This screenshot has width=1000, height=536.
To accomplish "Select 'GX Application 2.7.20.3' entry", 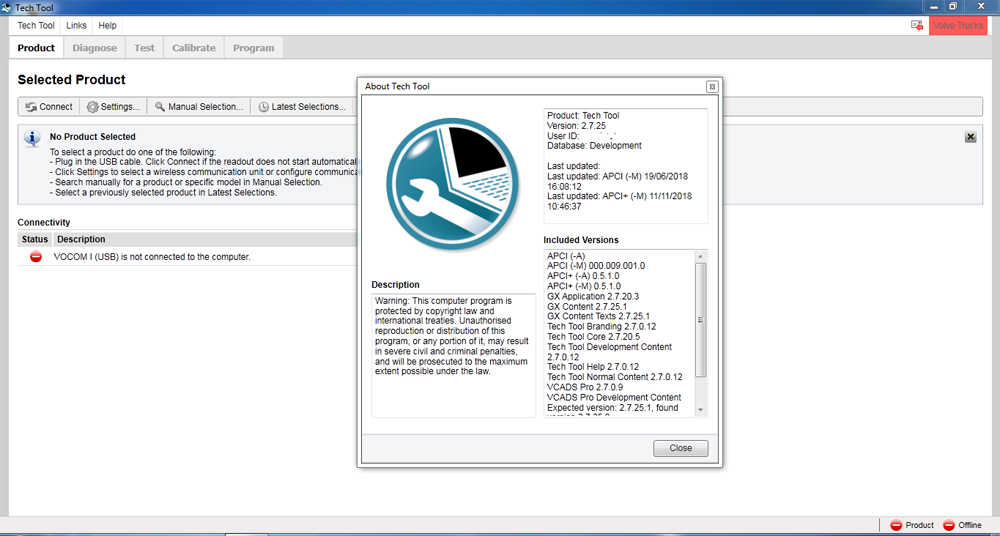I will click(x=593, y=296).
